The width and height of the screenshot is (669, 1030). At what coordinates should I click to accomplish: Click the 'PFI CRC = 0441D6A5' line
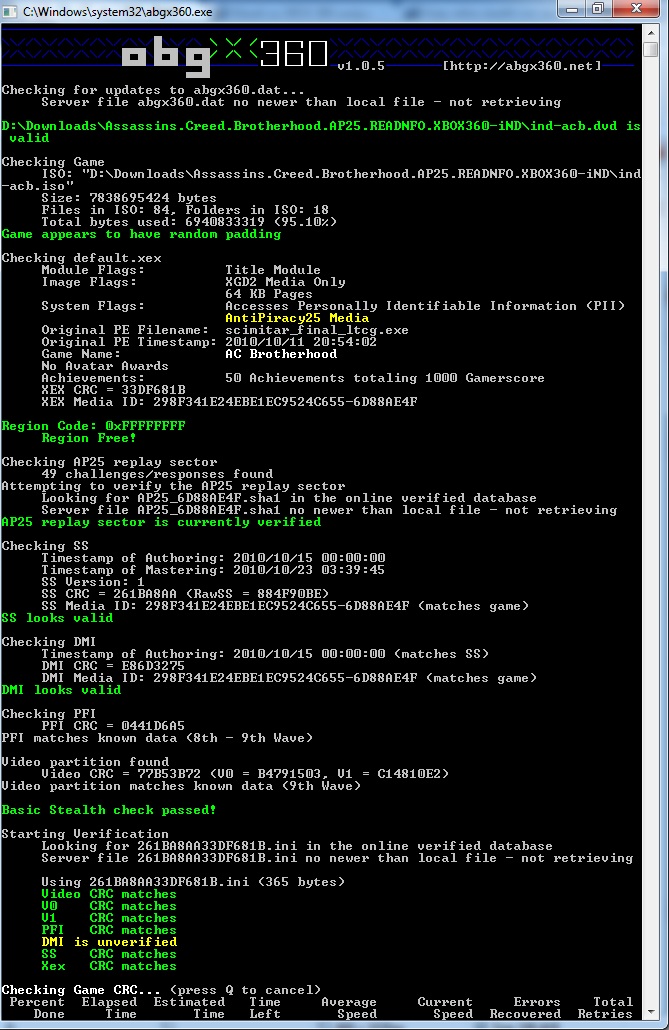[113, 726]
